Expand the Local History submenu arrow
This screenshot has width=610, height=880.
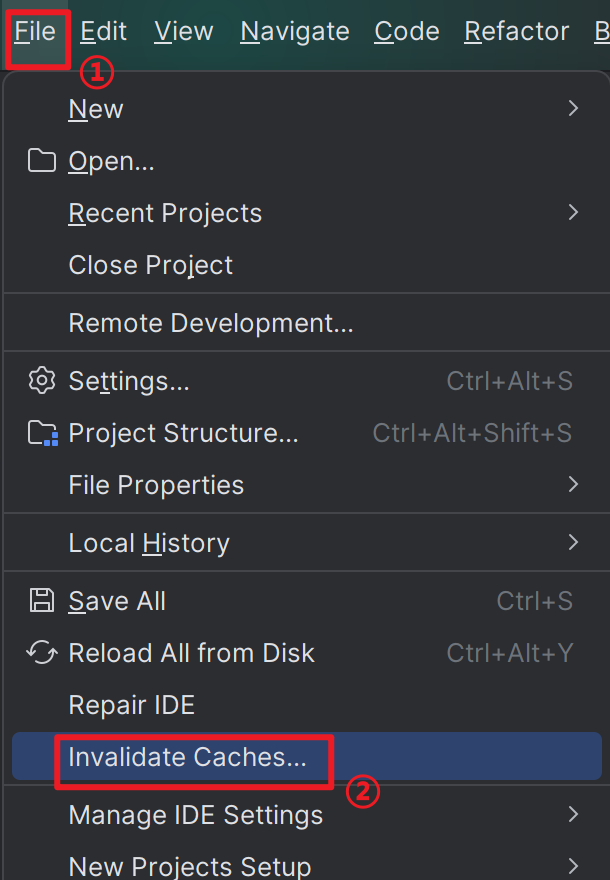(573, 543)
